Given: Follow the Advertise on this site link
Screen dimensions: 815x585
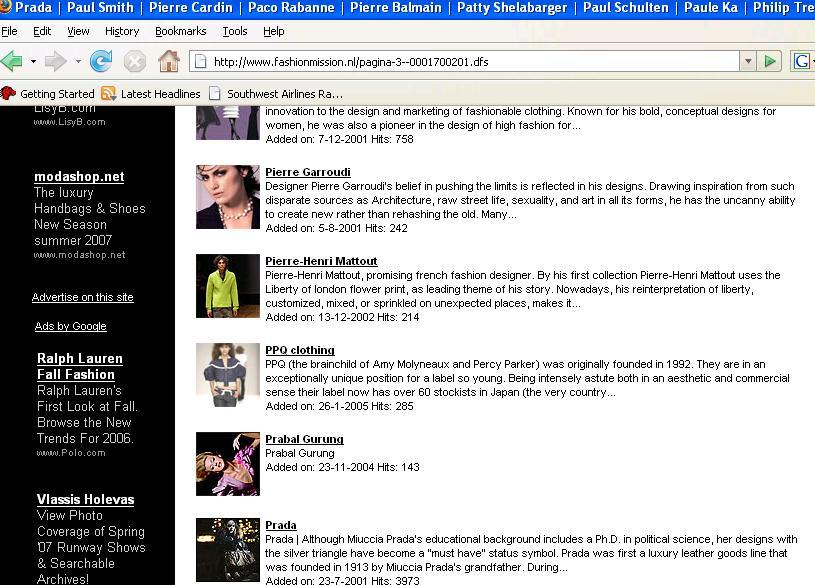Looking at the screenshot, I should (x=82, y=297).
